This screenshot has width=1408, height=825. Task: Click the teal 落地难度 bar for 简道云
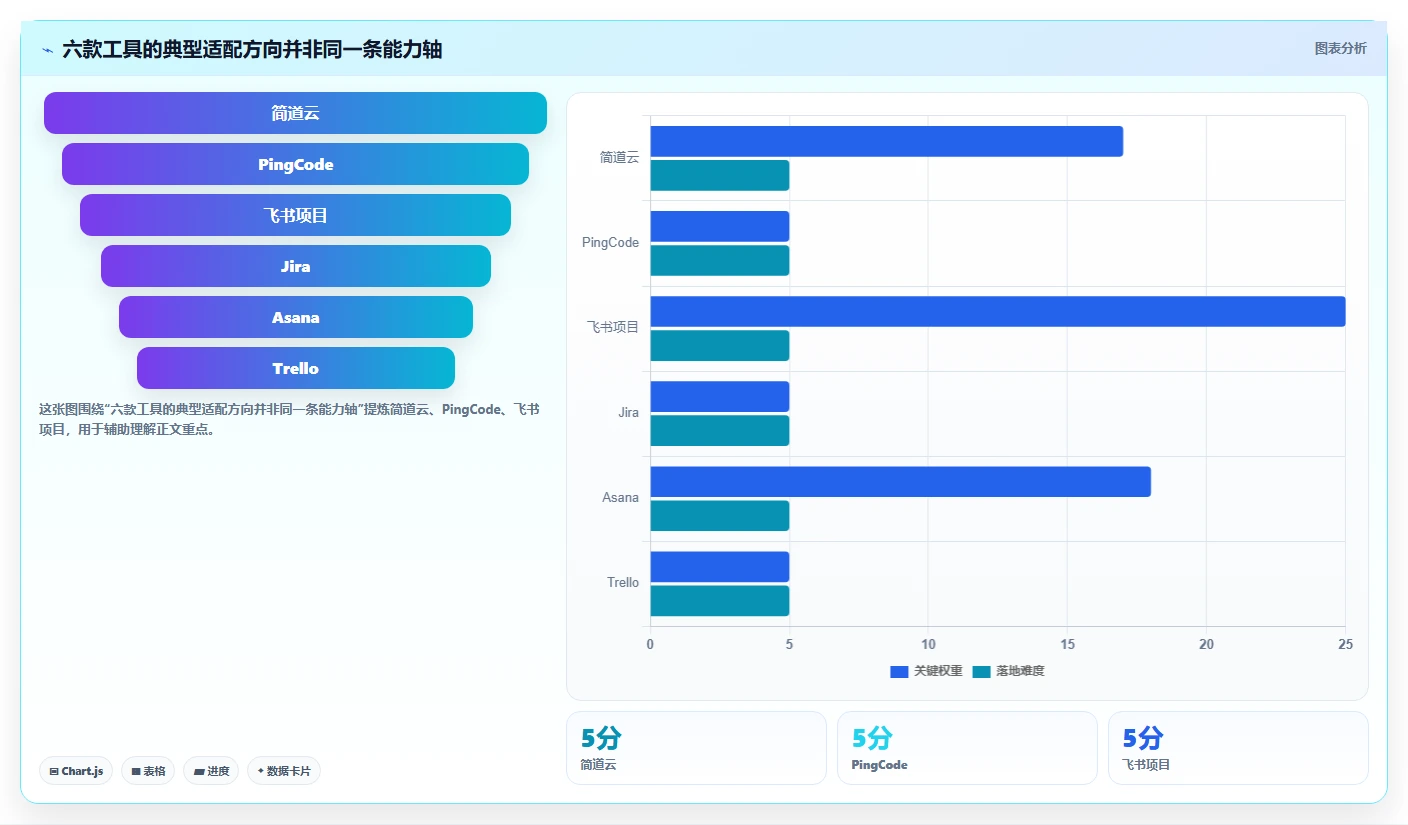(720, 175)
